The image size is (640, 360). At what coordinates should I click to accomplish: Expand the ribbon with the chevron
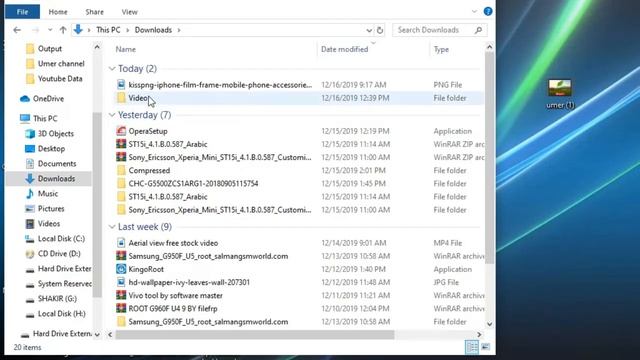(474, 11)
